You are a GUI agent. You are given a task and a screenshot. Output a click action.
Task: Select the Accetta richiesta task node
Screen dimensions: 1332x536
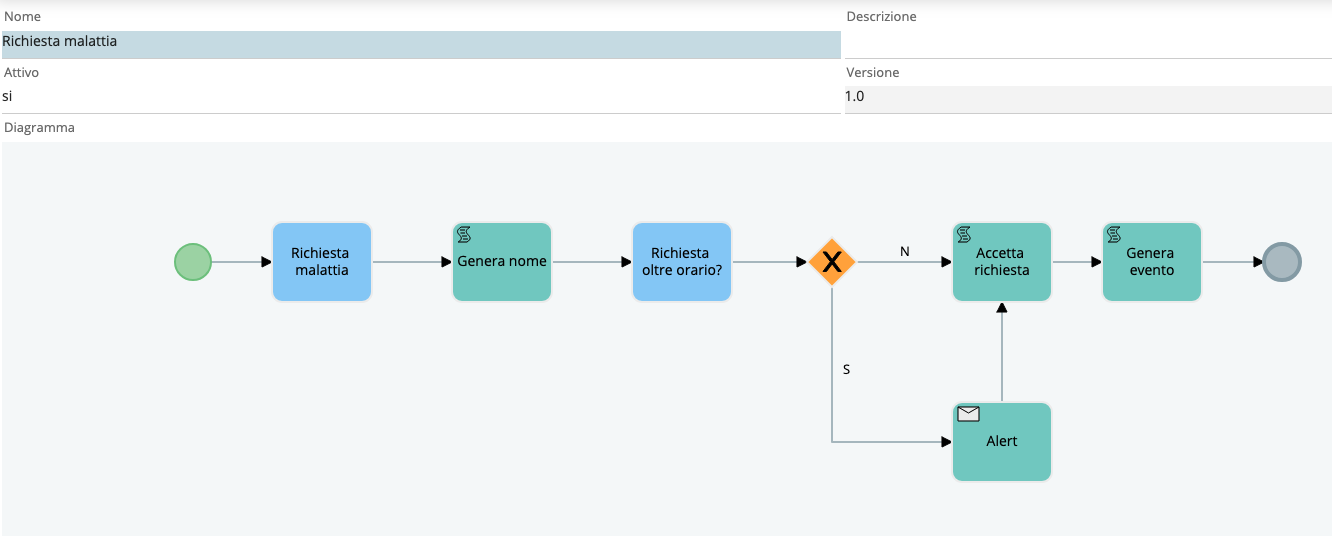[x=1002, y=262]
